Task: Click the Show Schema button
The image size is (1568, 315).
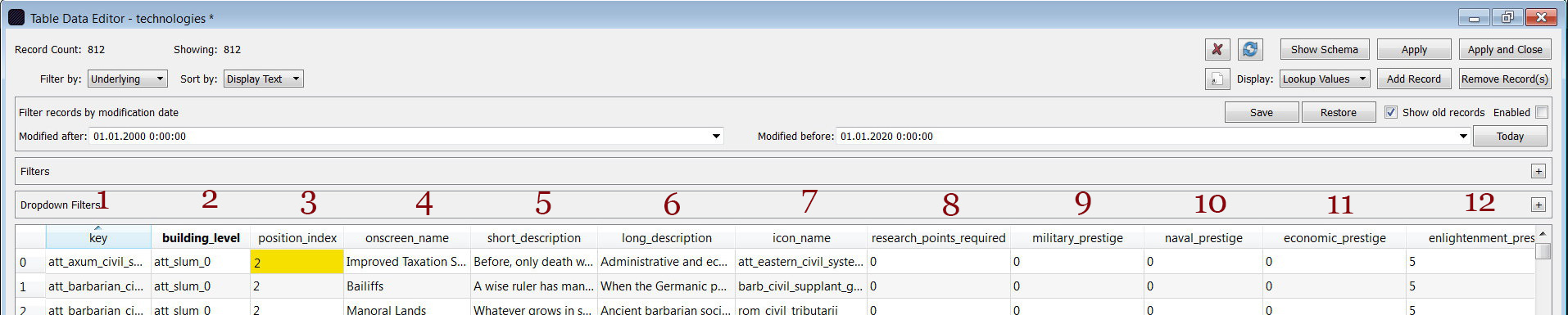Action: (1325, 50)
